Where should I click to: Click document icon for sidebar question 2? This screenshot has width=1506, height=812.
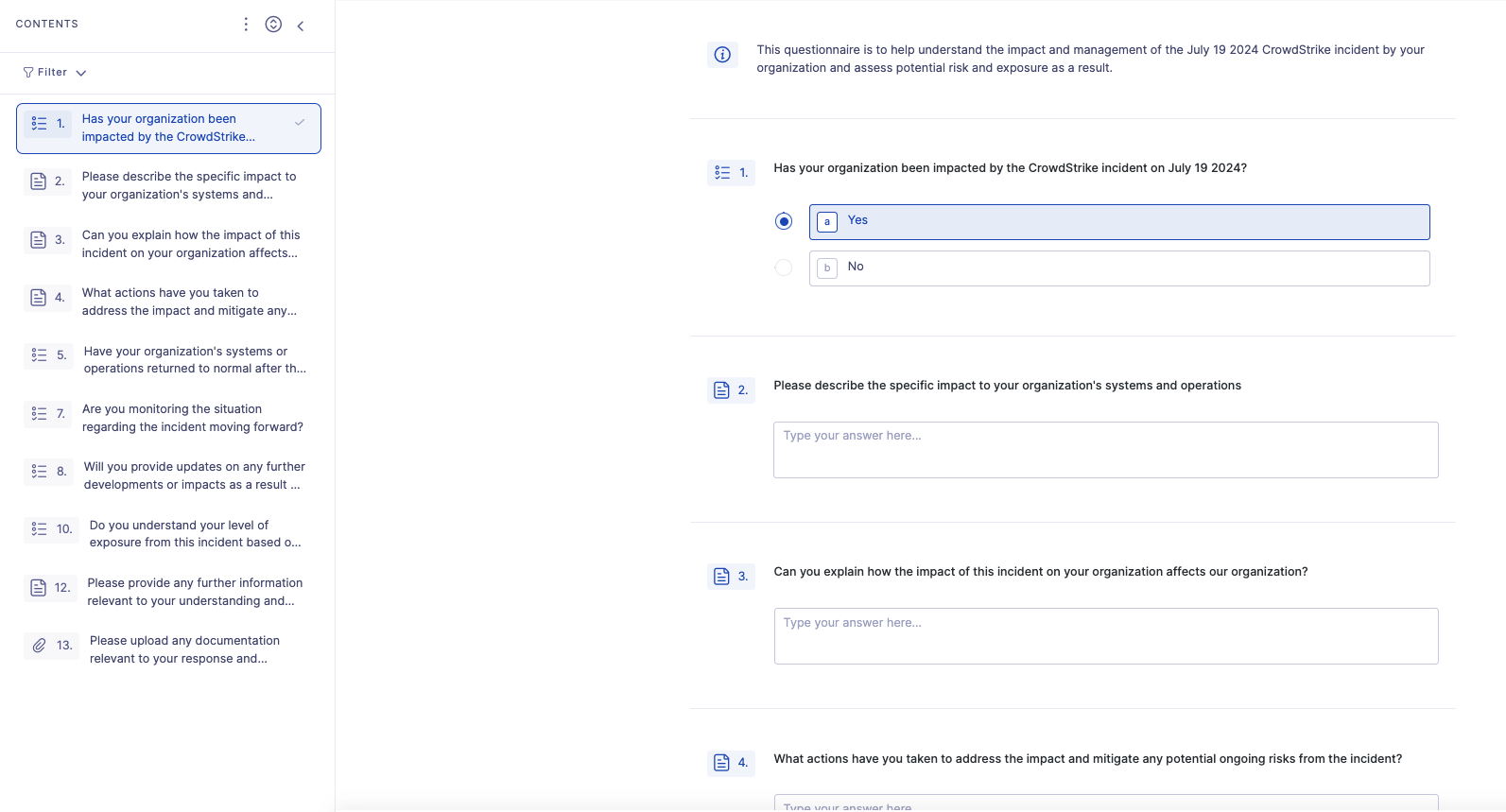(39, 181)
